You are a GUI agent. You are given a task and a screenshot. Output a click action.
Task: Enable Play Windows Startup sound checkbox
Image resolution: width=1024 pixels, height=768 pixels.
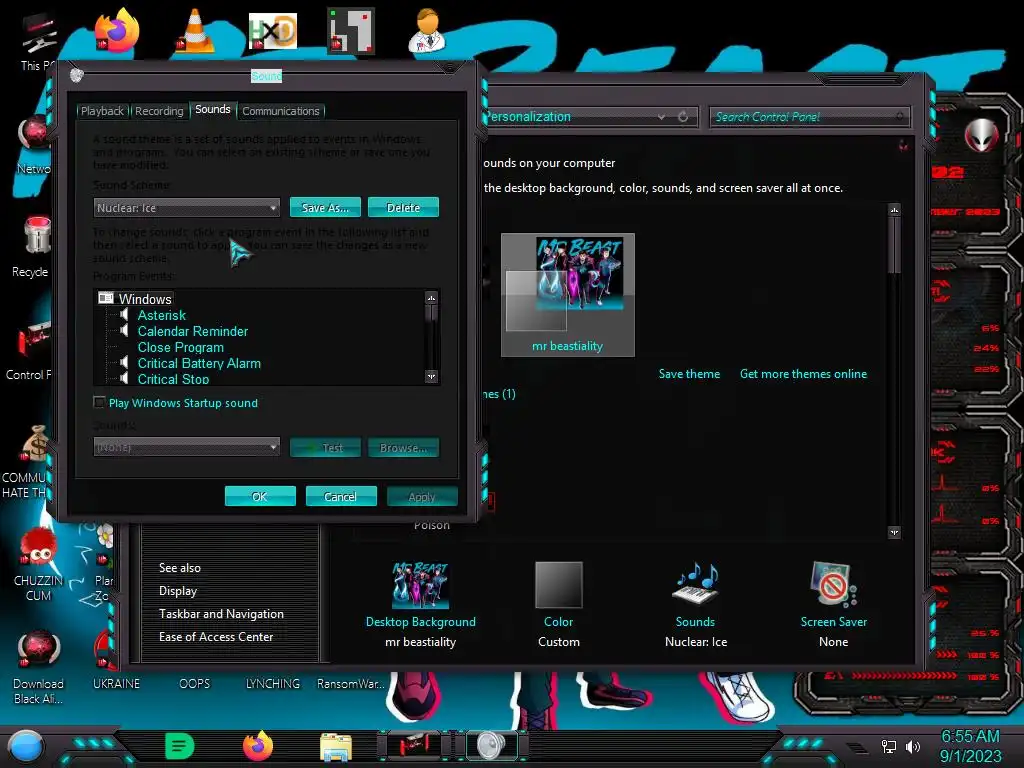(99, 402)
